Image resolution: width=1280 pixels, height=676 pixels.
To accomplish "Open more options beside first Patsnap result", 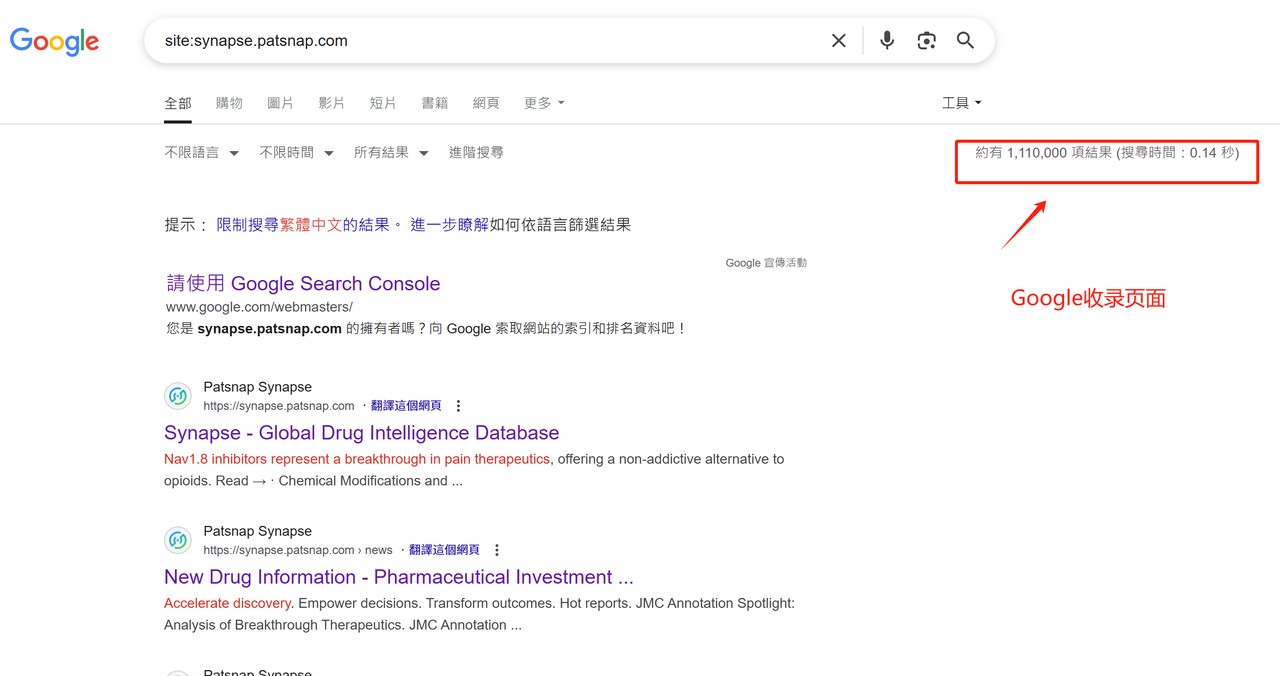I will pos(459,406).
